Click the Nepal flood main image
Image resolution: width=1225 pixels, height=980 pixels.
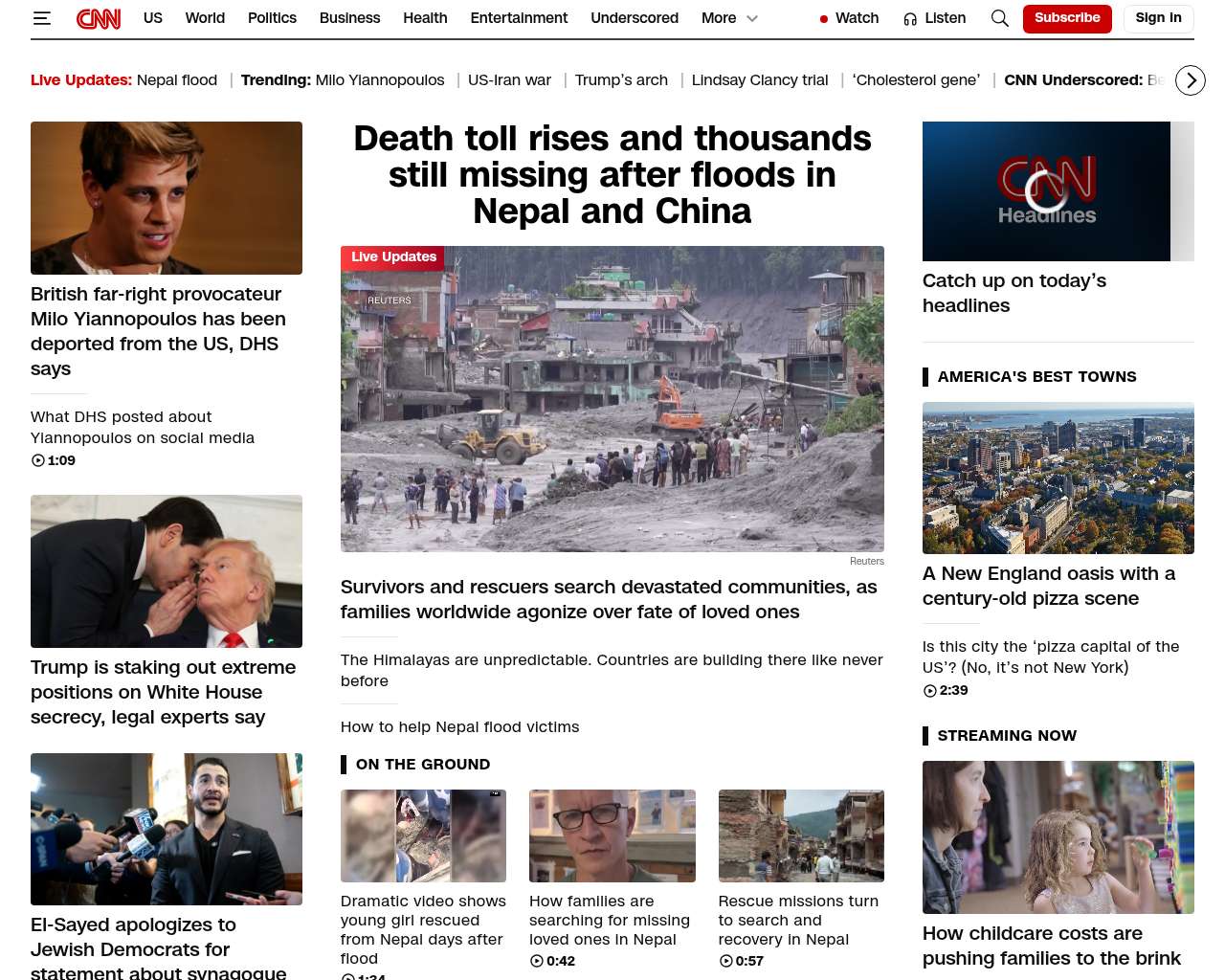tap(612, 399)
